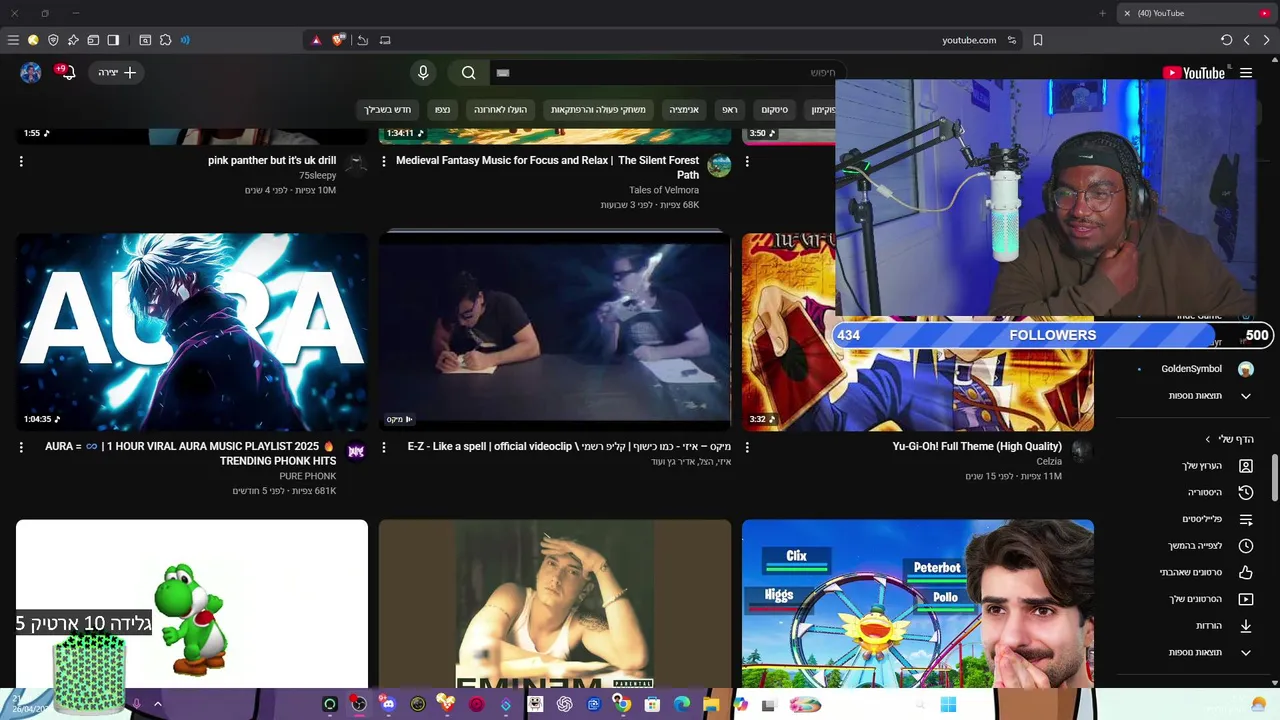1280x720 pixels.
Task: Select the ראפ filter chip
Action: 730,110
